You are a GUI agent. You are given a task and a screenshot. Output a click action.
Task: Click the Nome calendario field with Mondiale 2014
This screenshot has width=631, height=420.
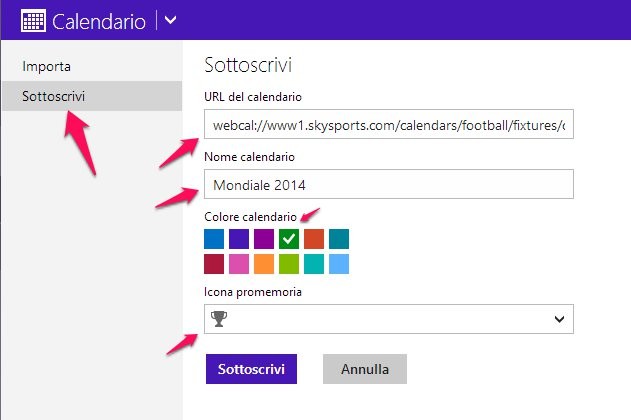389,184
